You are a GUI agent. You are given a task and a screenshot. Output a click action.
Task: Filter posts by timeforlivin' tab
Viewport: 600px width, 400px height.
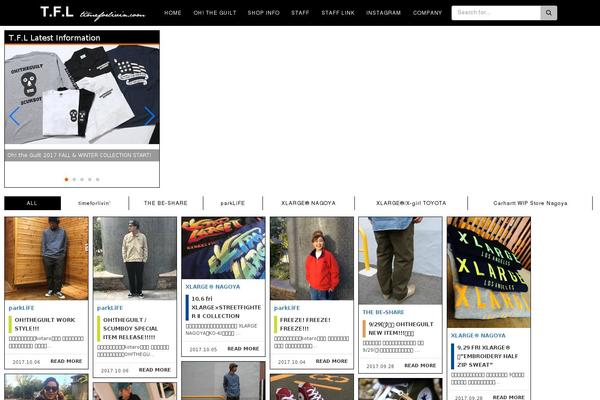(x=94, y=203)
